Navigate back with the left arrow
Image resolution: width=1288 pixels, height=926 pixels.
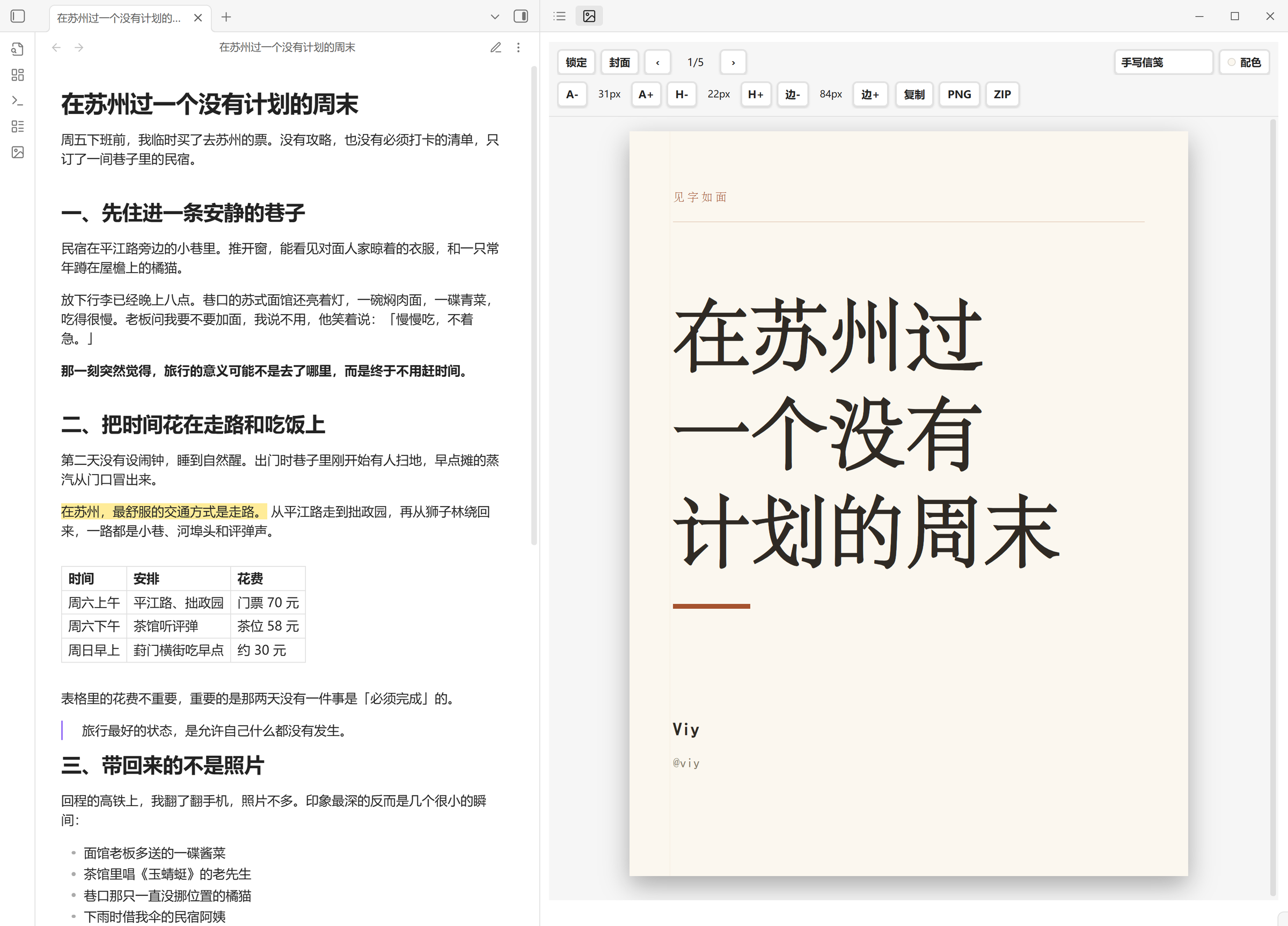(x=56, y=48)
